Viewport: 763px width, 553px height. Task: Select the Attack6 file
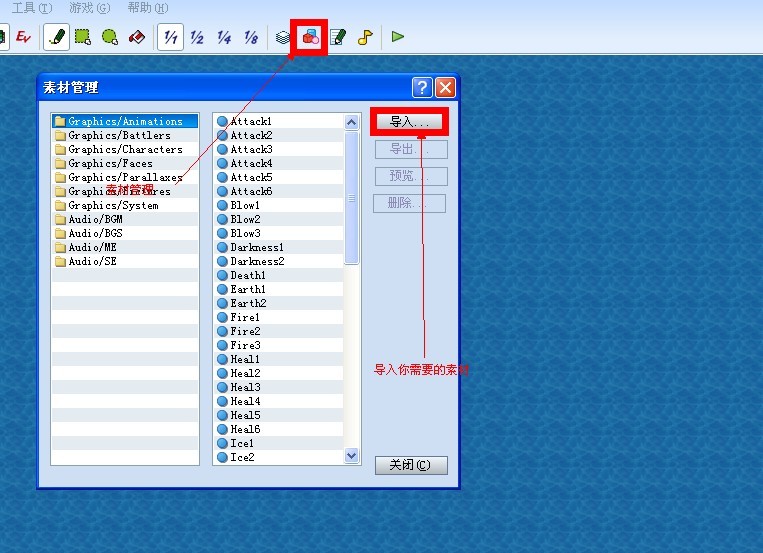click(278, 191)
